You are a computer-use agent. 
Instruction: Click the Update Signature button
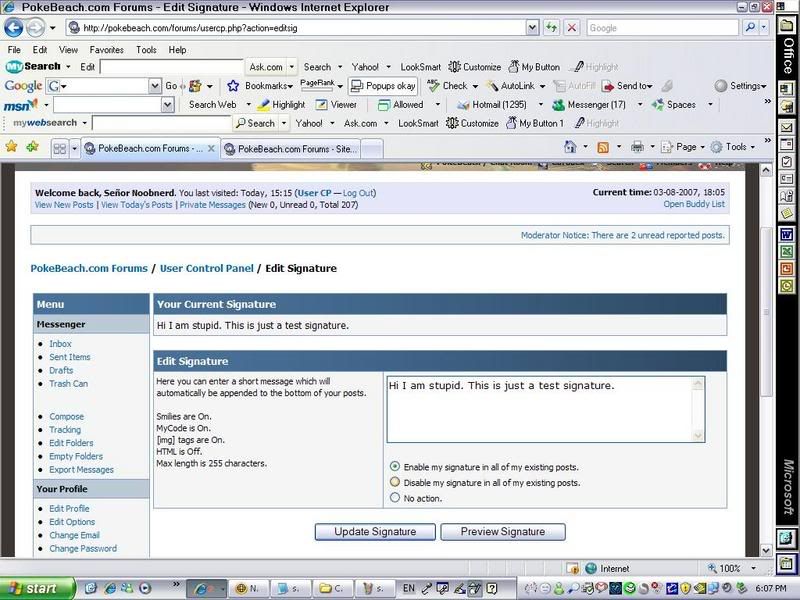[375, 532]
